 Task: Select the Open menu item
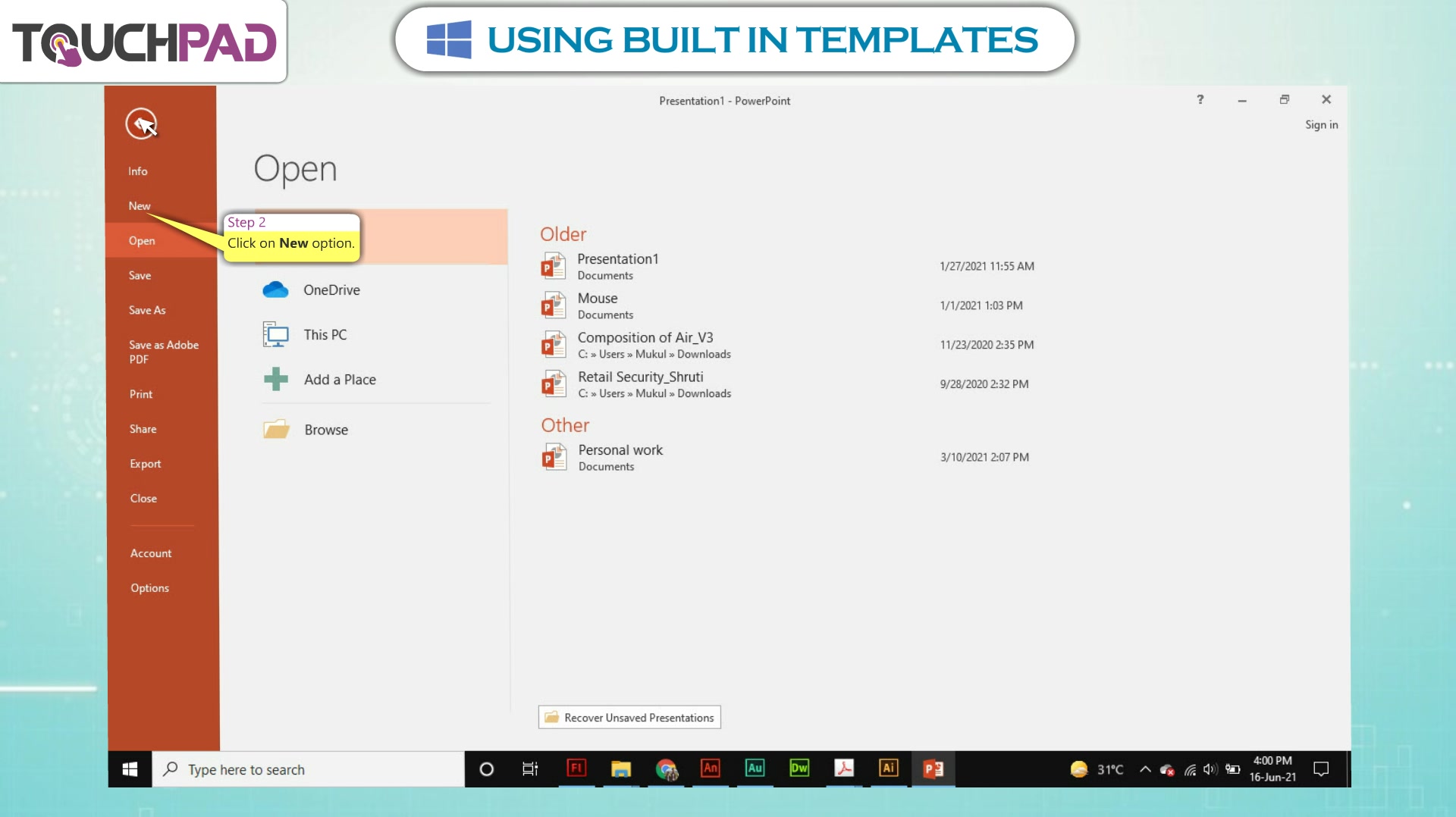142,241
